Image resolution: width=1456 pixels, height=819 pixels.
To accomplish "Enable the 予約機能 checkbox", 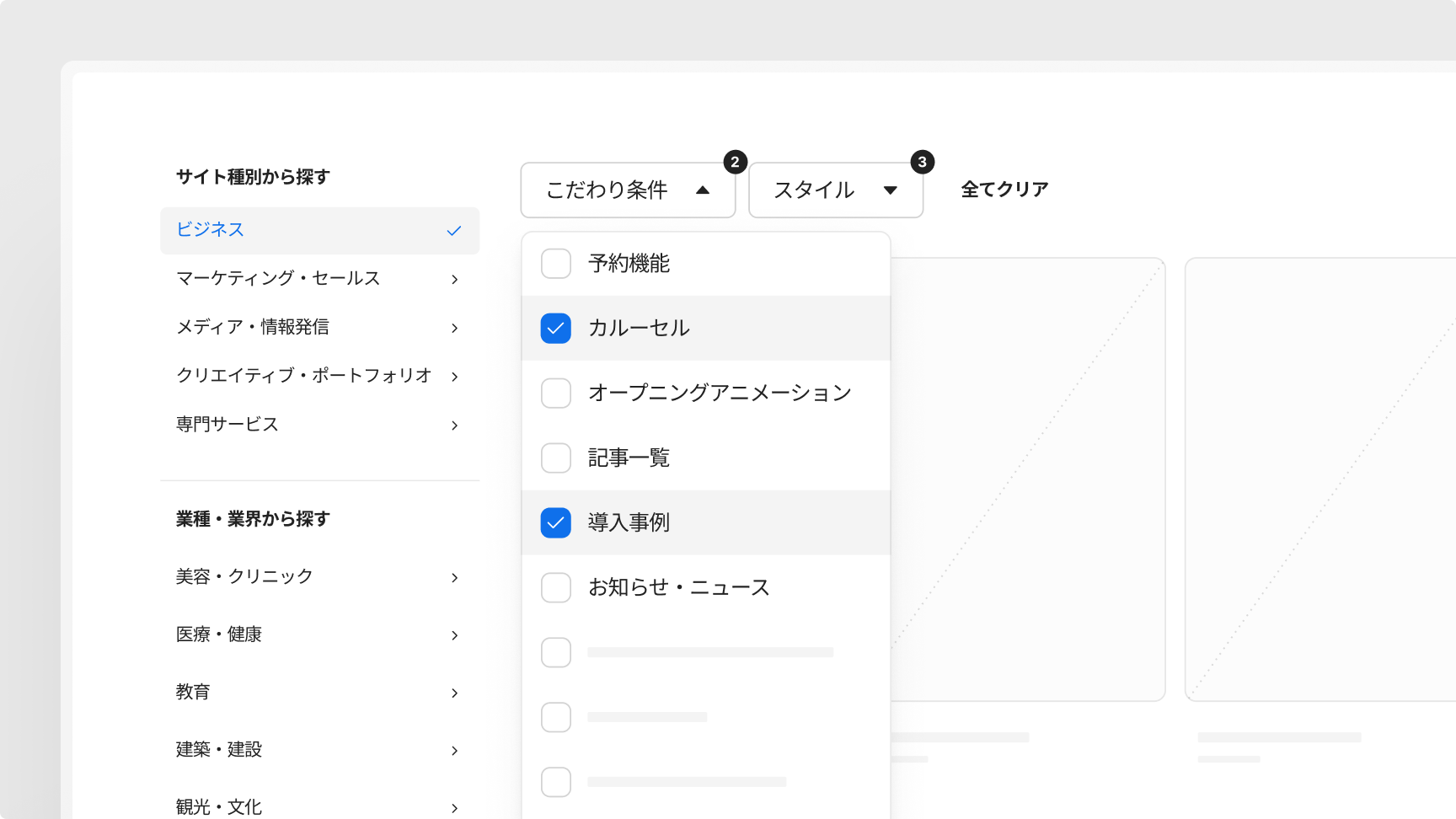I will 556,263.
